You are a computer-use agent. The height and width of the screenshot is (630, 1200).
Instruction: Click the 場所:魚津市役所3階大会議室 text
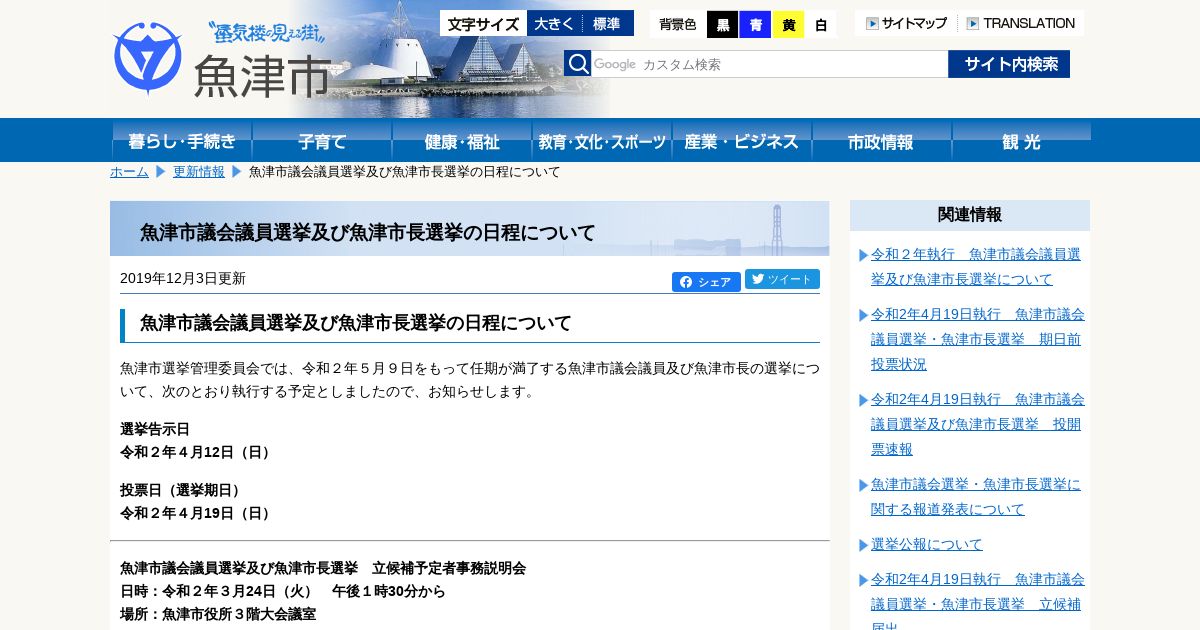[218, 614]
